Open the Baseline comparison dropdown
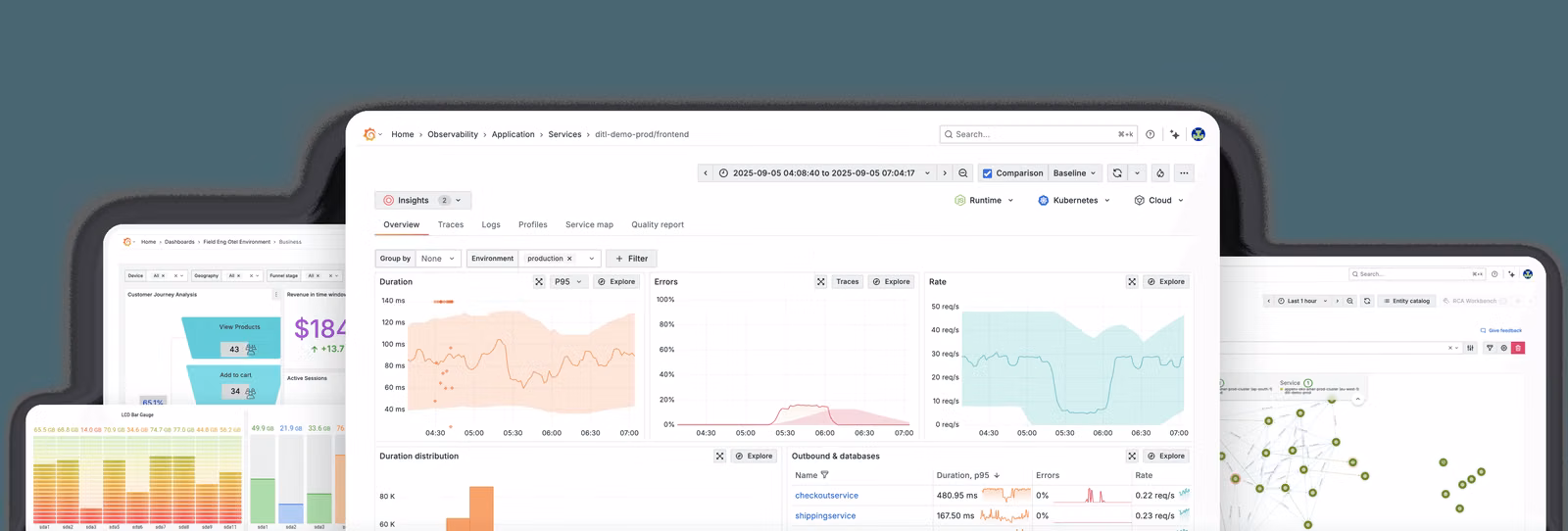Image resolution: width=1568 pixels, height=531 pixels. click(x=1074, y=173)
